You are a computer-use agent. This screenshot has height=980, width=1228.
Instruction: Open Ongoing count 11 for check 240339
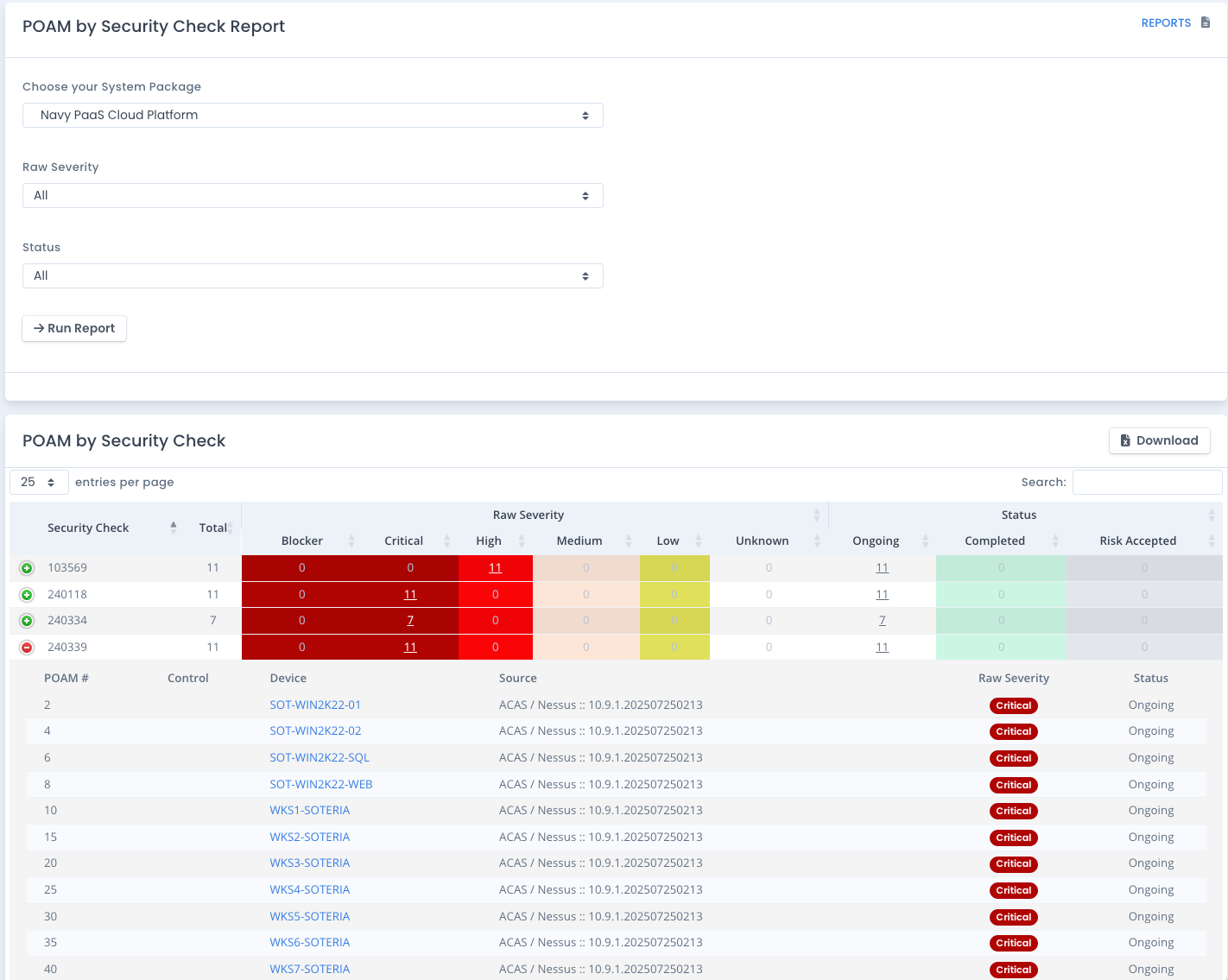click(882, 648)
